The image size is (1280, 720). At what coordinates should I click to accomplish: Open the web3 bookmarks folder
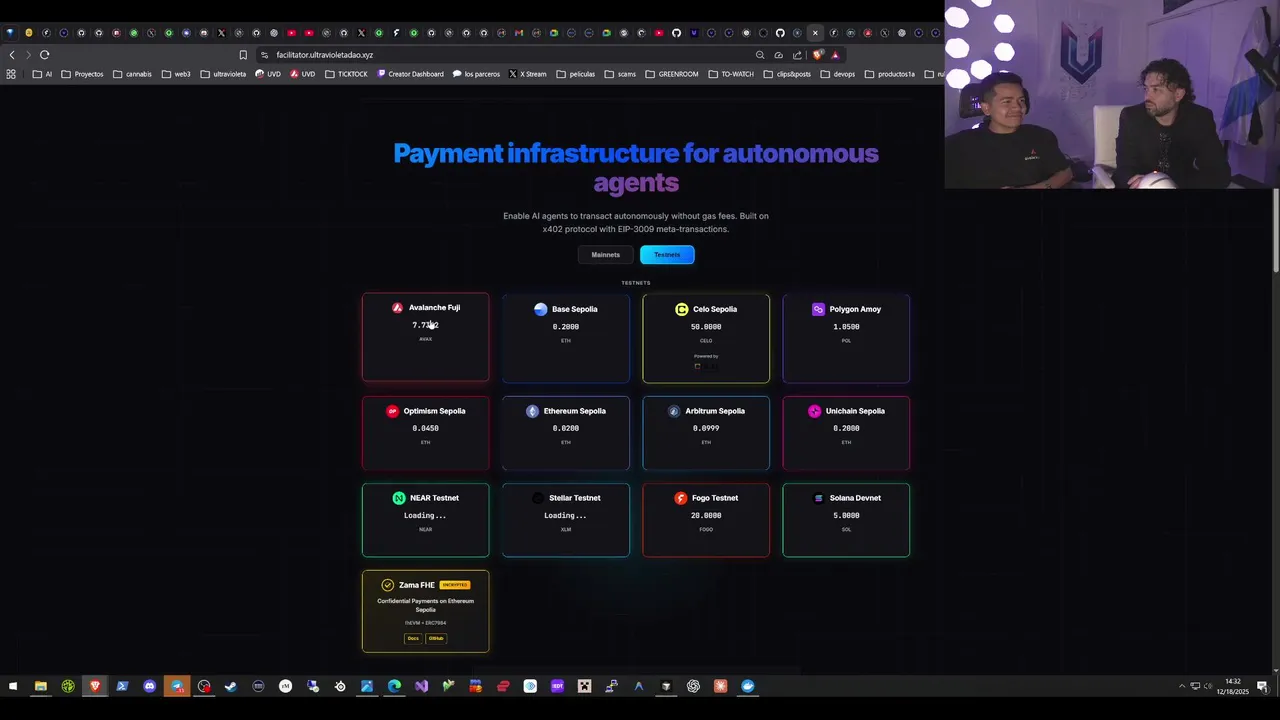pos(175,74)
